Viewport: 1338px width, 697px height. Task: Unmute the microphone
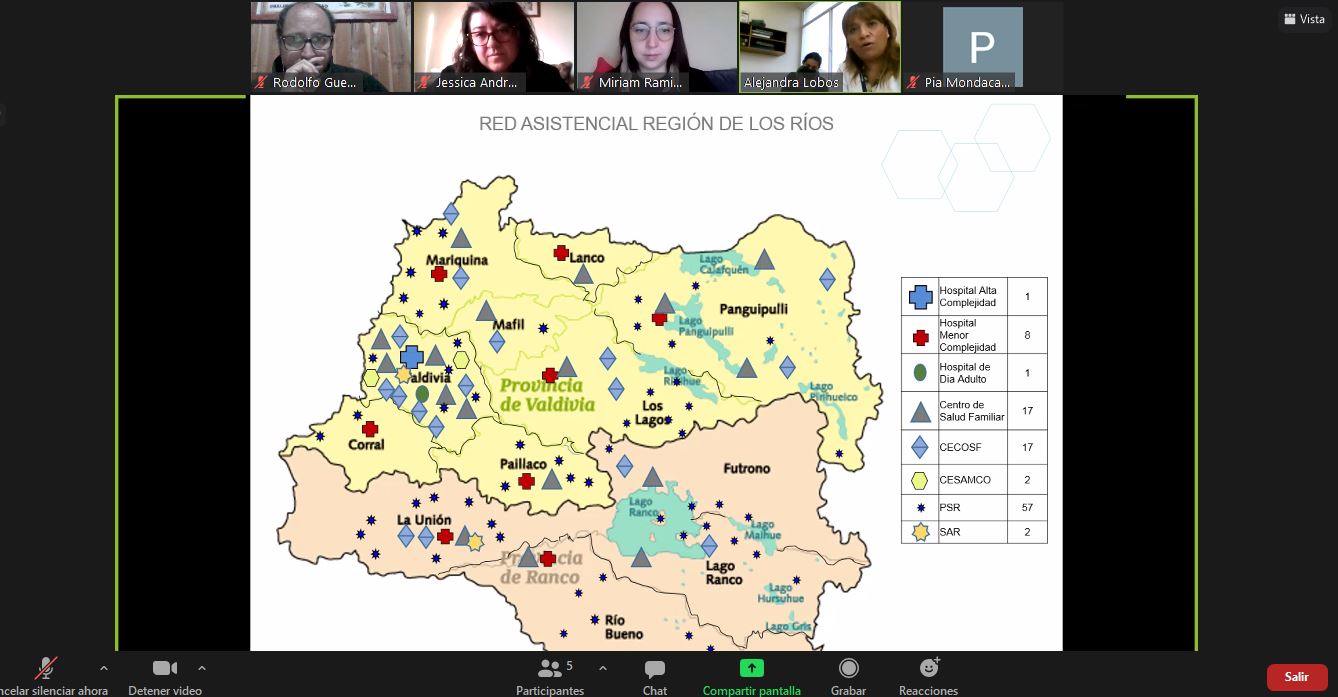click(x=46, y=668)
